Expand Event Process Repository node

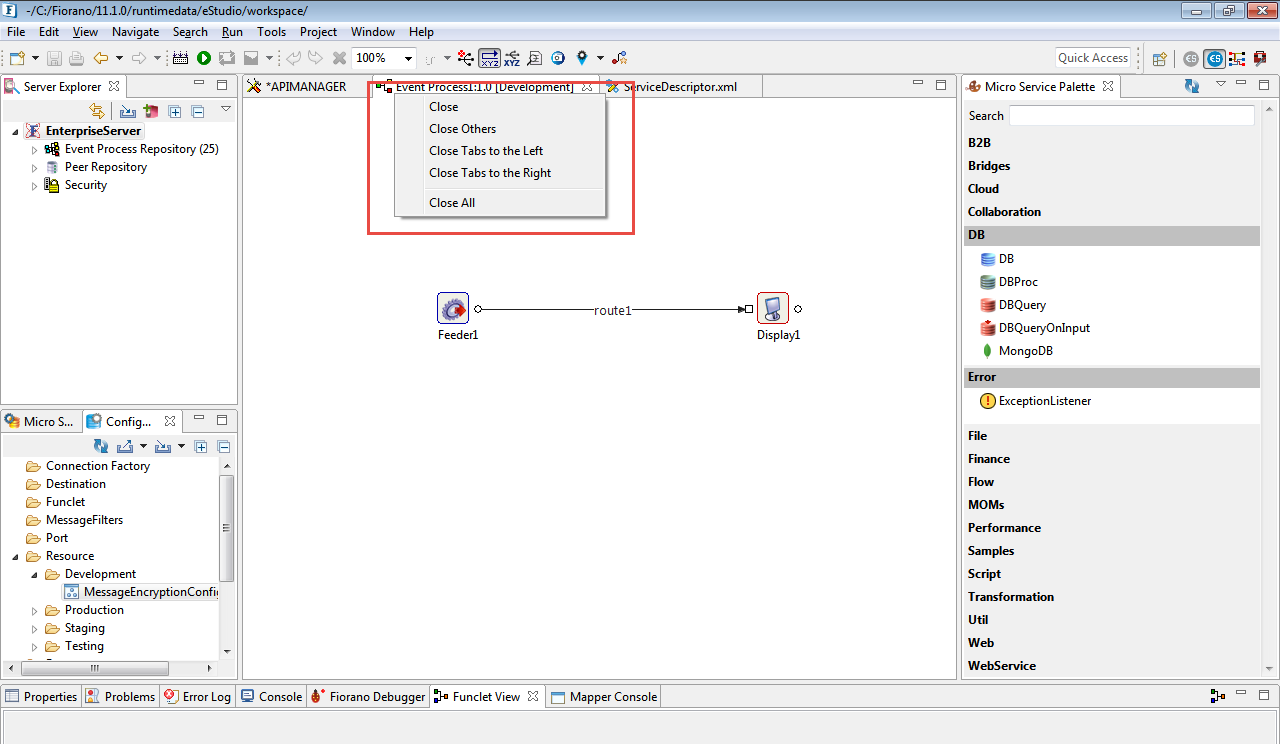click(34, 149)
